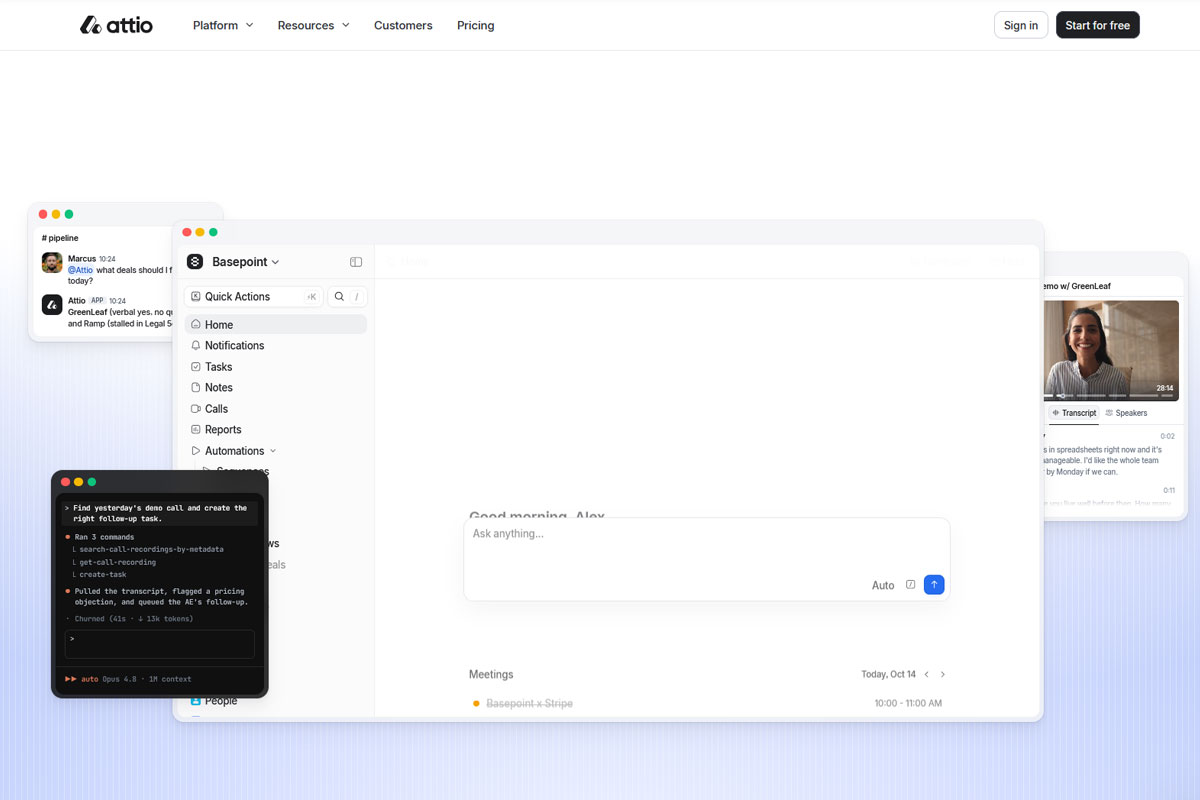The image size is (1200, 800).
Task: Click get-call-recording command in terminal
Action: (x=117, y=562)
